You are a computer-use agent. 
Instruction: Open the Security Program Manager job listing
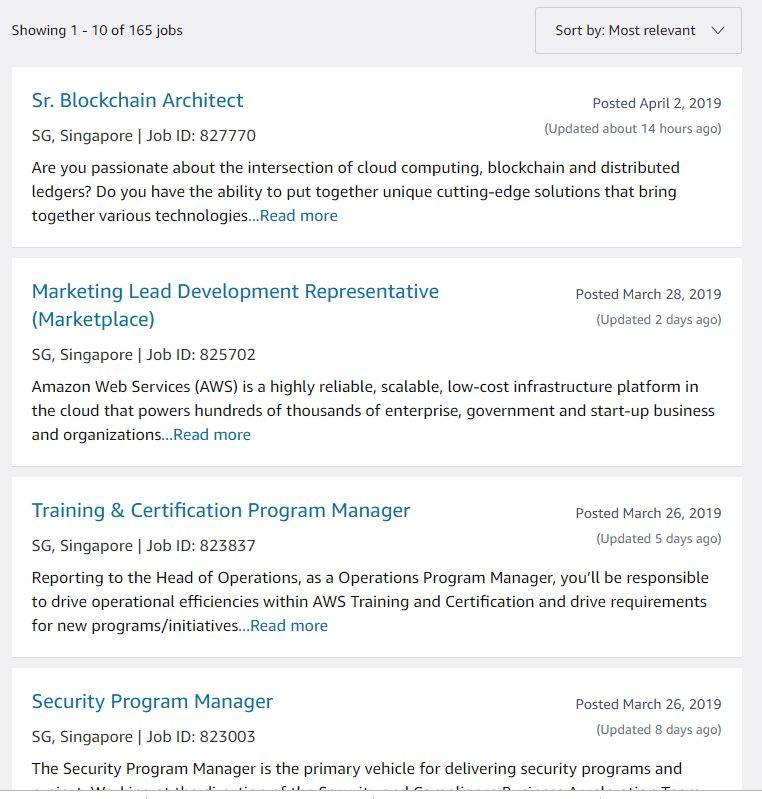tap(152, 701)
